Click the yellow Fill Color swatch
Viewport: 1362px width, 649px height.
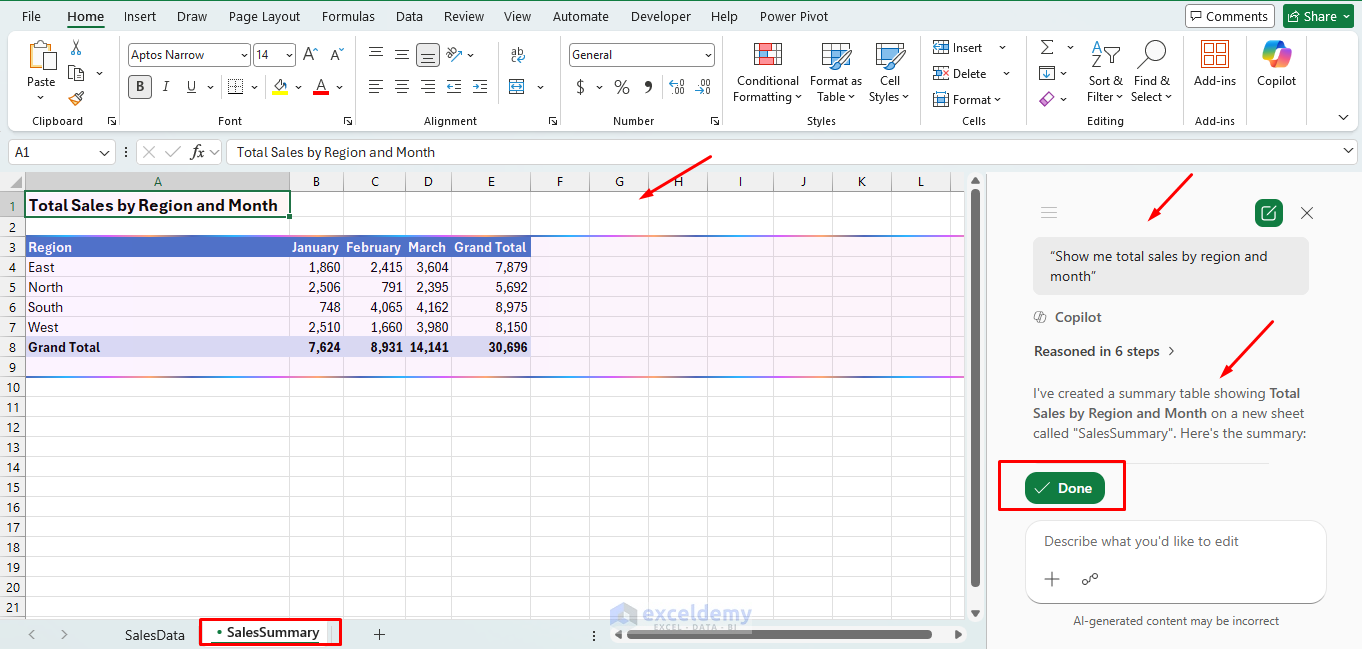pos(280,87)
